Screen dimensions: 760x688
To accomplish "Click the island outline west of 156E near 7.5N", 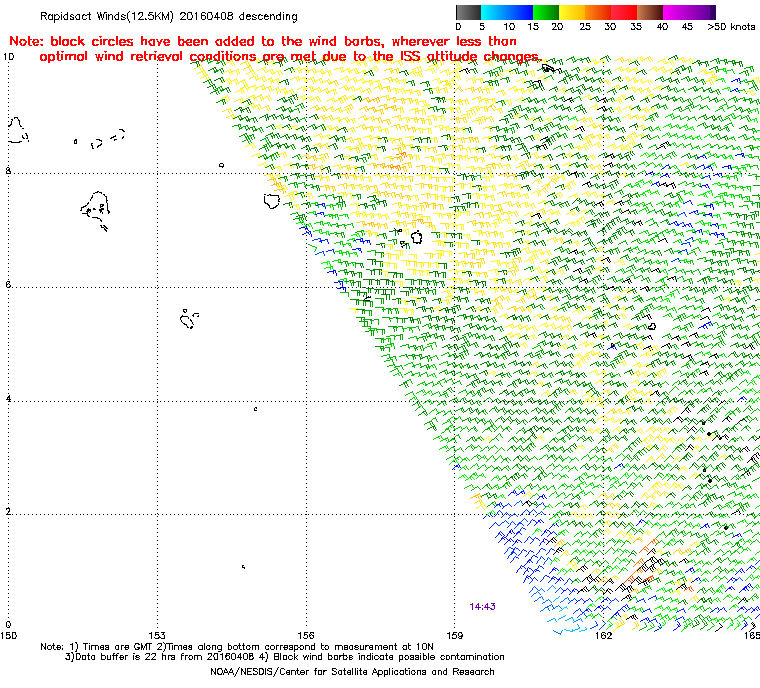I will pyautogui.click(x=272, y=200).
